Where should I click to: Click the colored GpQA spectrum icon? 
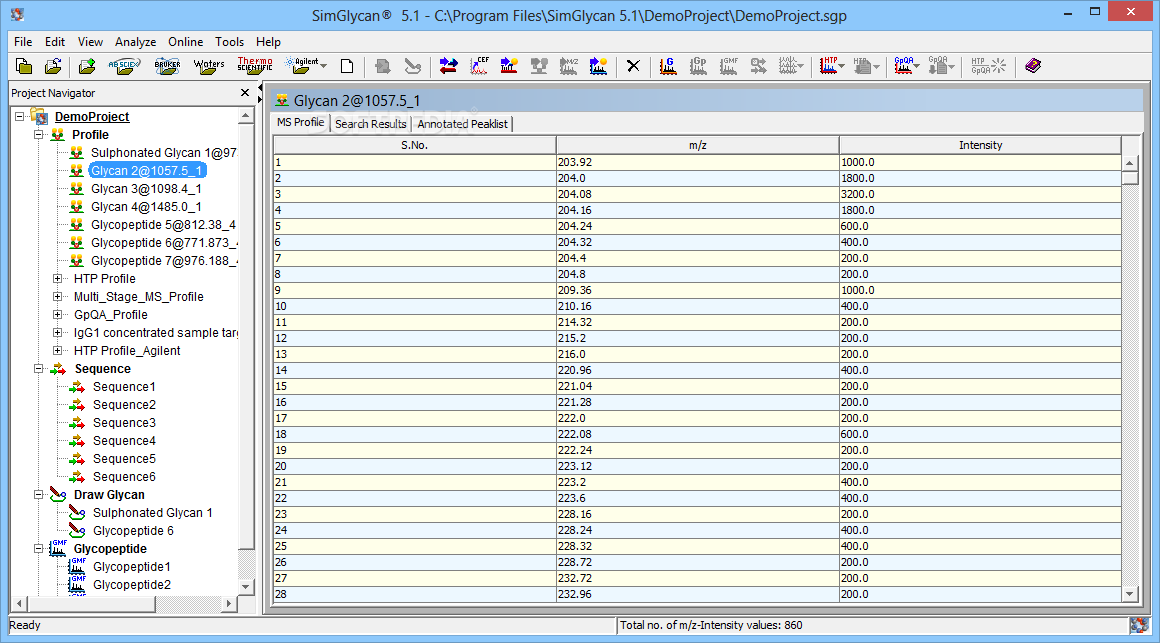[x=903, y=67]
